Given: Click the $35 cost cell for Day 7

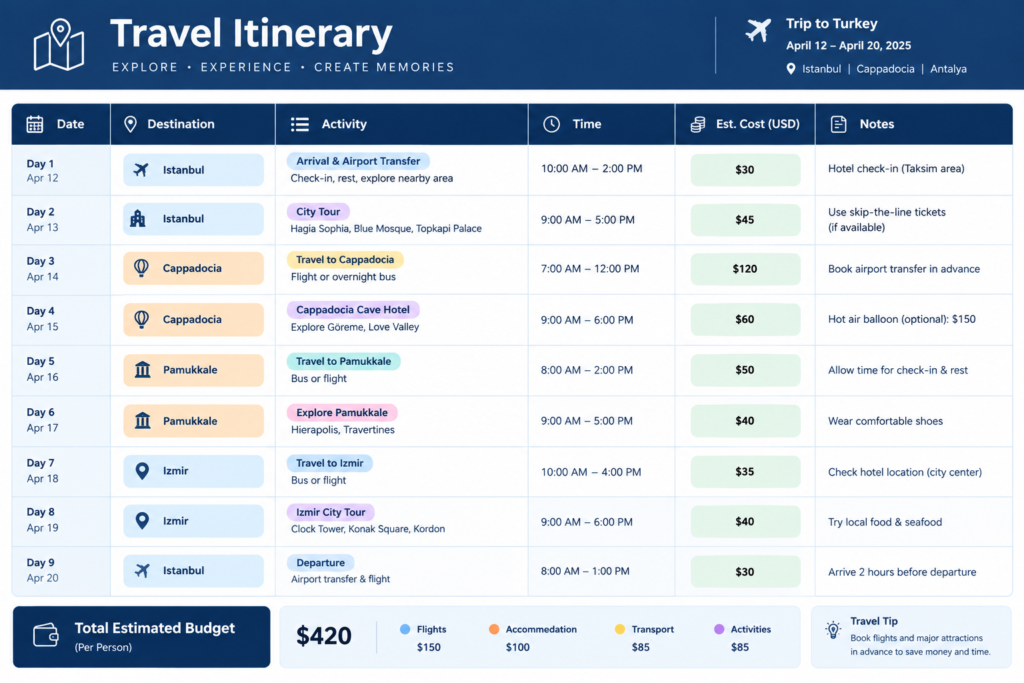Looking at the screenshot, I should 745,471.
